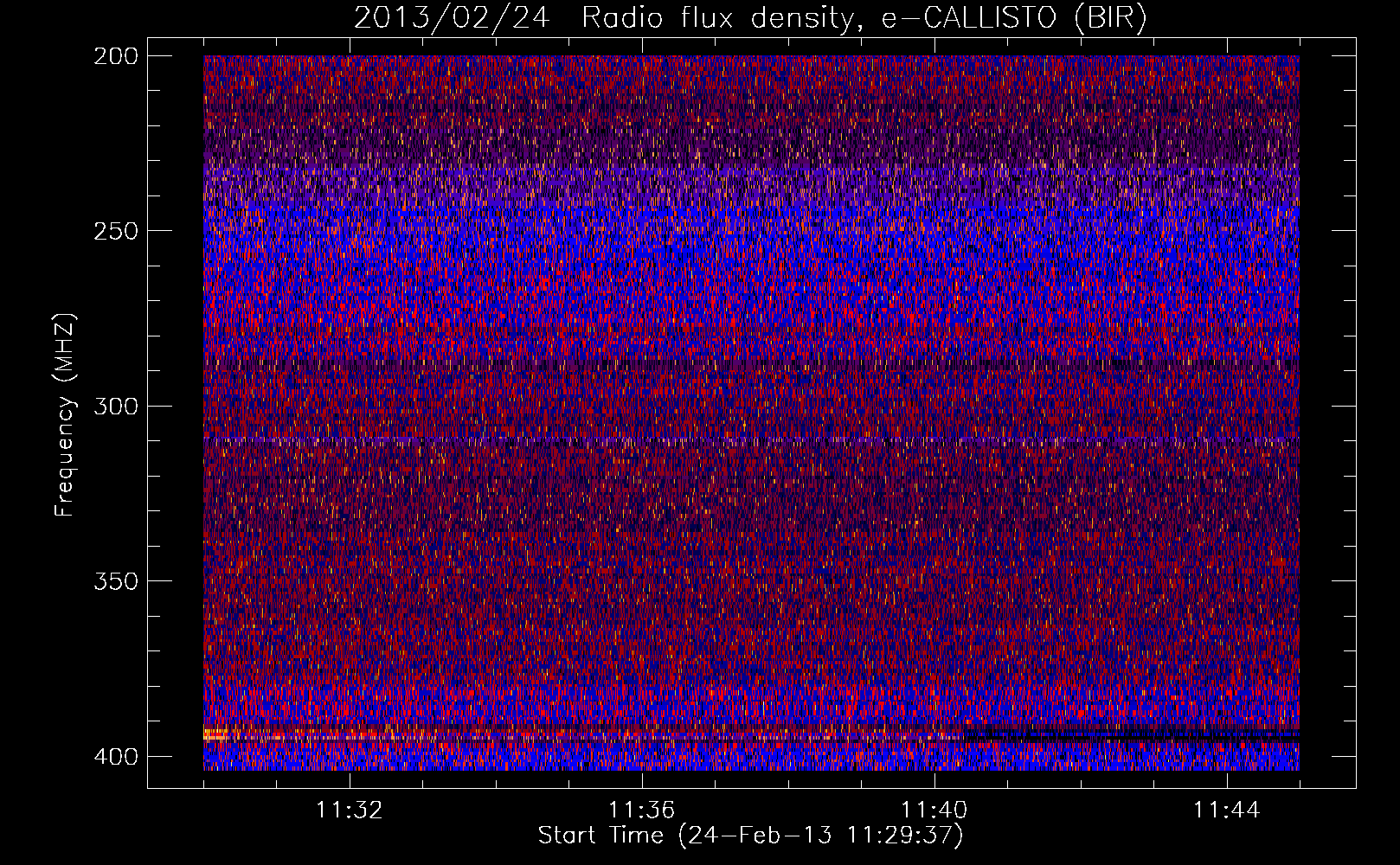This screenshot has width=1400, height=865.
Task: Click the 250 frequency tick label
Action: 115,231
